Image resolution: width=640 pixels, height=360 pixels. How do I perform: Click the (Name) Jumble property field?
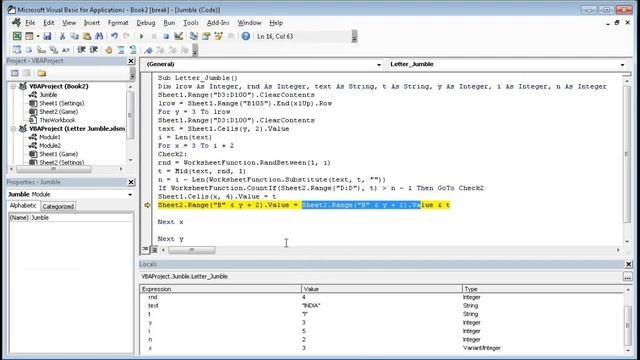point(71,218)
